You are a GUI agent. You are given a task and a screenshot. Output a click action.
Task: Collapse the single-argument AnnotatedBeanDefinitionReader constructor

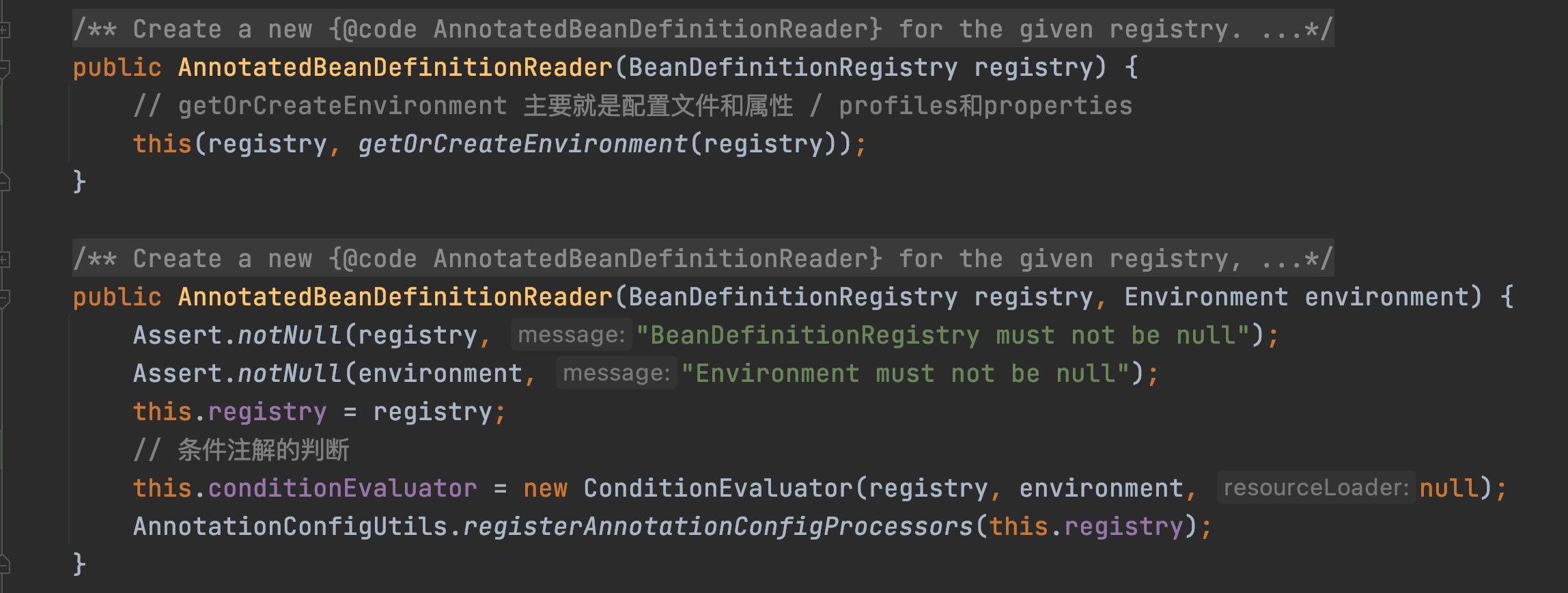coord(4,68)
